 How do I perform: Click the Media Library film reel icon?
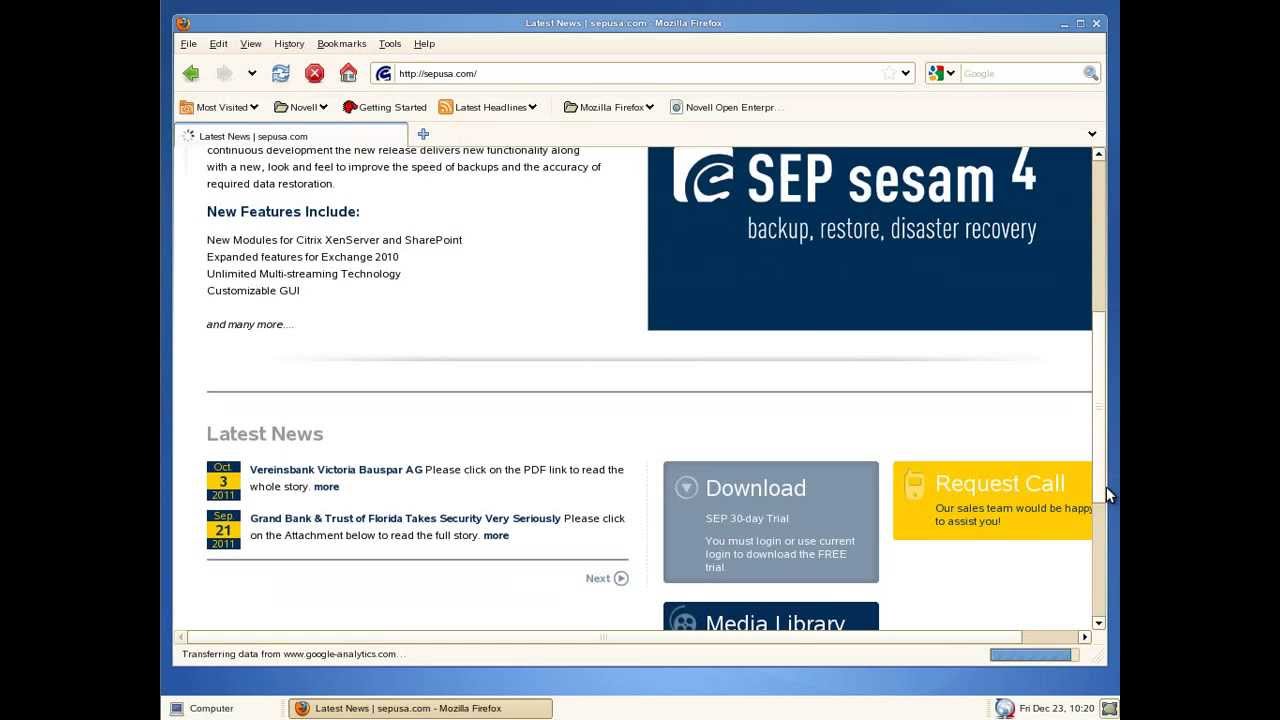click(x=684, y=620)
